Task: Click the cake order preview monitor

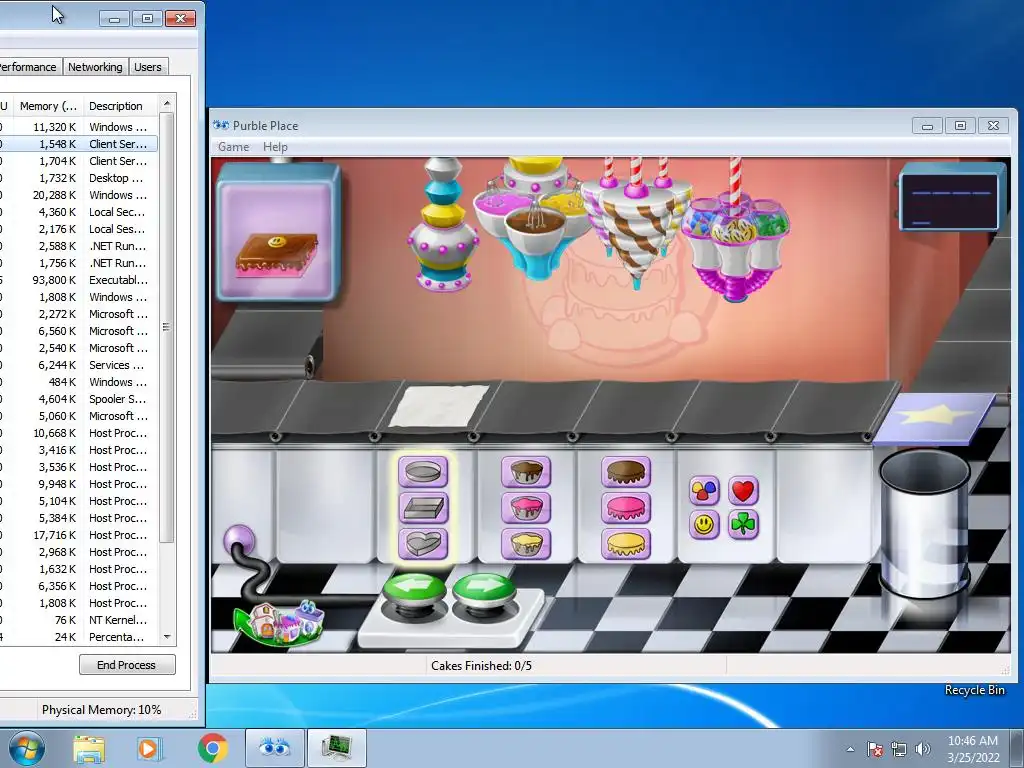Action: (x=278, y=234)
